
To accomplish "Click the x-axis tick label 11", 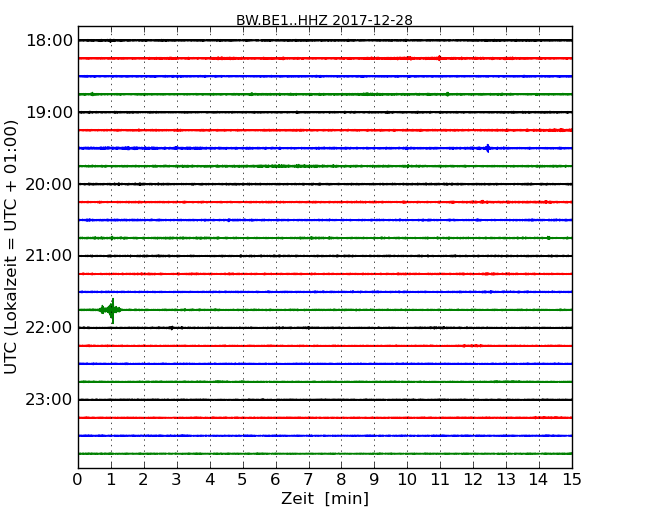I will pyautogui.click(x=440, y=480).
